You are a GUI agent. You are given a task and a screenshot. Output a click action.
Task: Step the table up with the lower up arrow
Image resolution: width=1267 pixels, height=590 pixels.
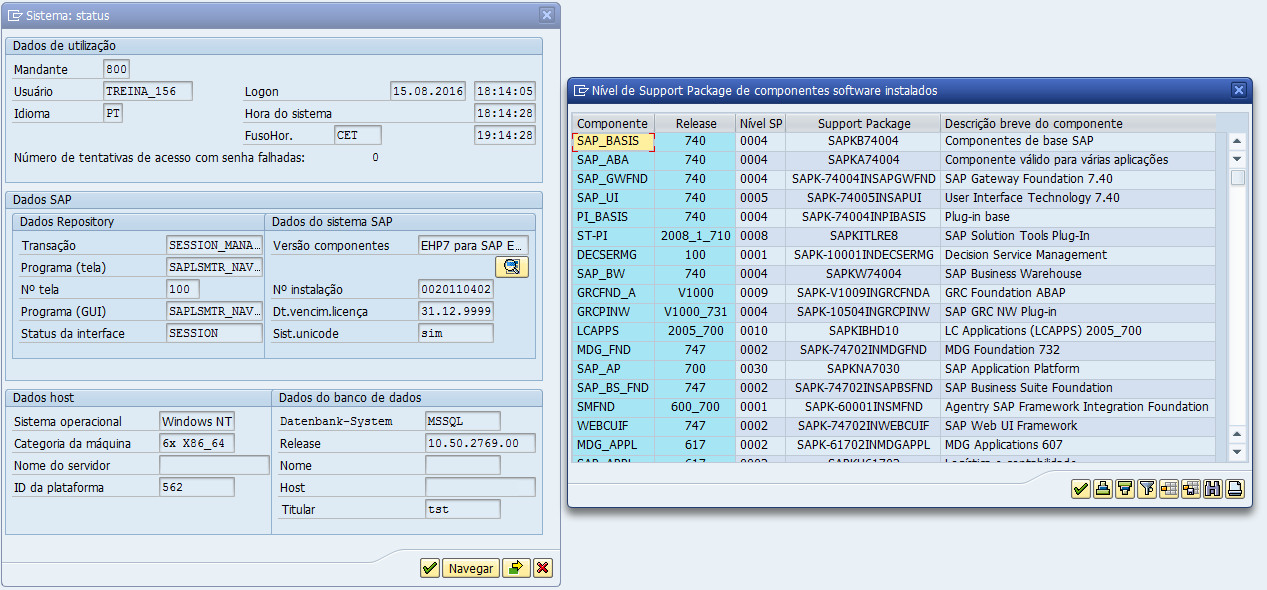point(1237,435)
